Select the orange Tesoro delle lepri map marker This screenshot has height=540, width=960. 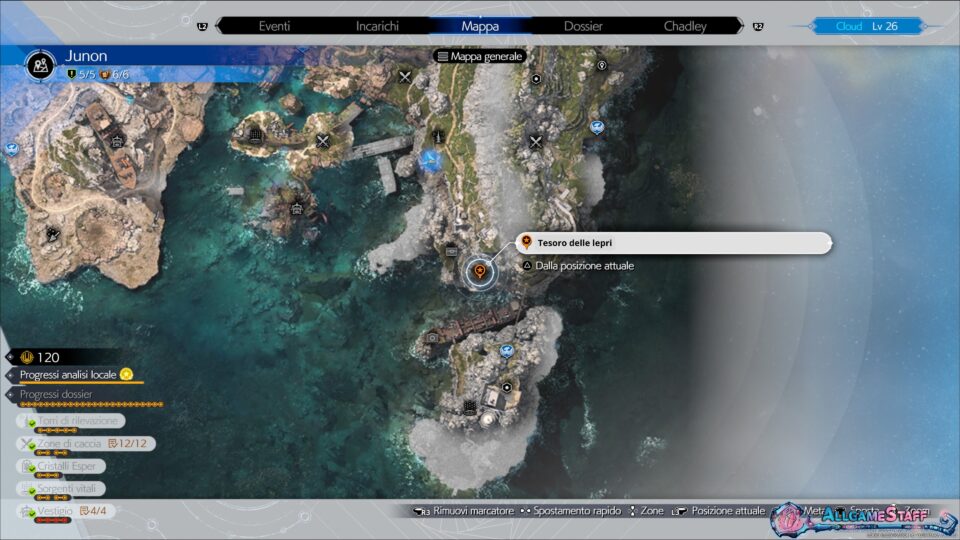(480, 272)
